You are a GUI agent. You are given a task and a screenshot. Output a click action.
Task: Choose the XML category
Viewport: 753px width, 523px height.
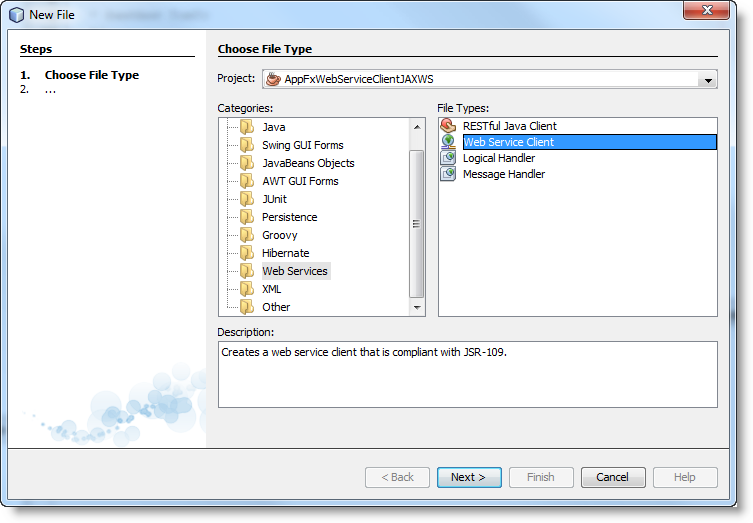271,289
